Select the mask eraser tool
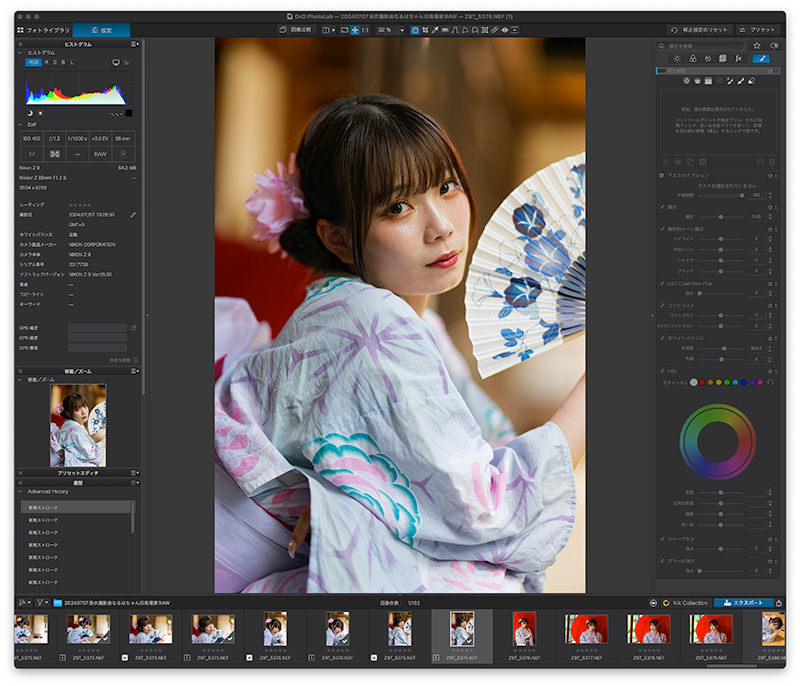The width and height of the screenshot is (800, 686). point(752,81)
